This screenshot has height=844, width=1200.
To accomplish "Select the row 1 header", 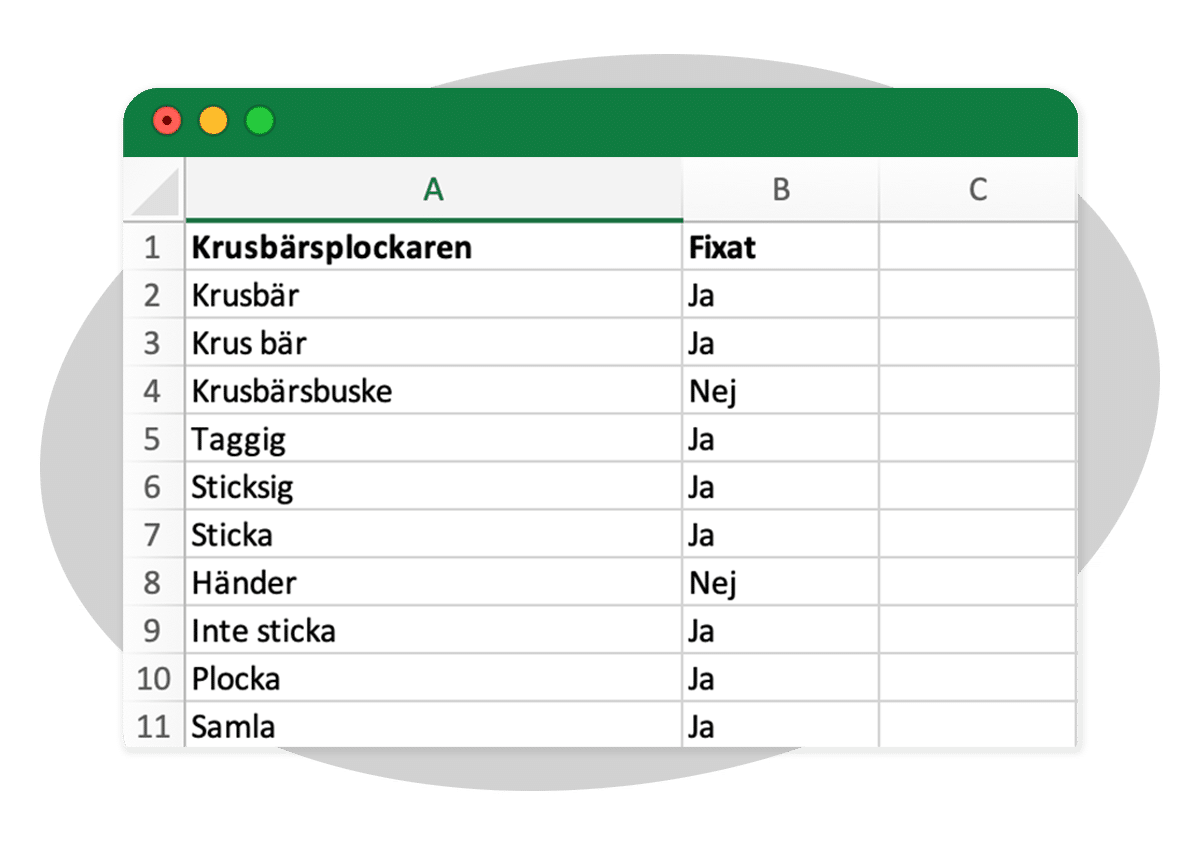I will coord(154,247).
